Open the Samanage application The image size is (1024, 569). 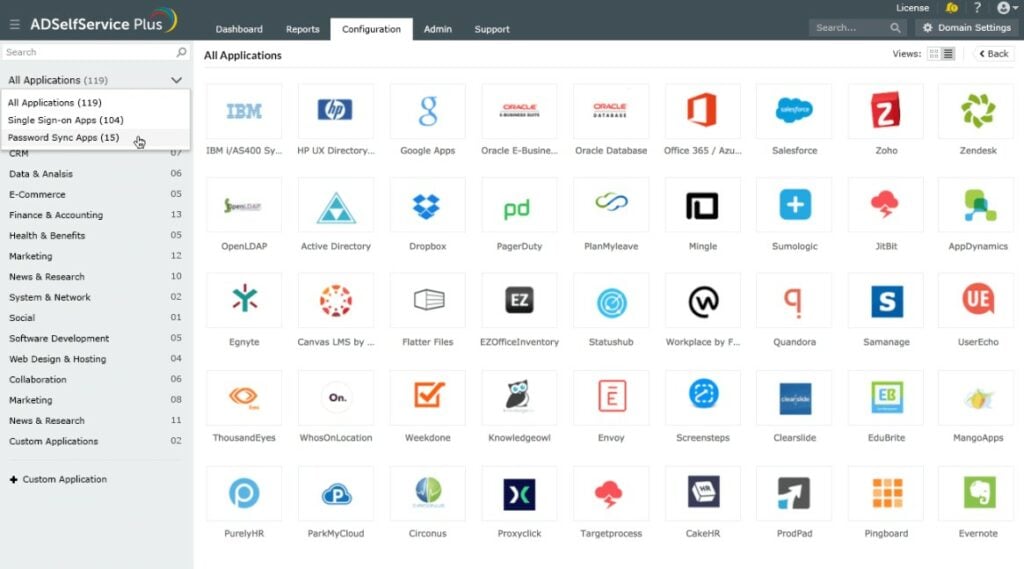[886, 301]
